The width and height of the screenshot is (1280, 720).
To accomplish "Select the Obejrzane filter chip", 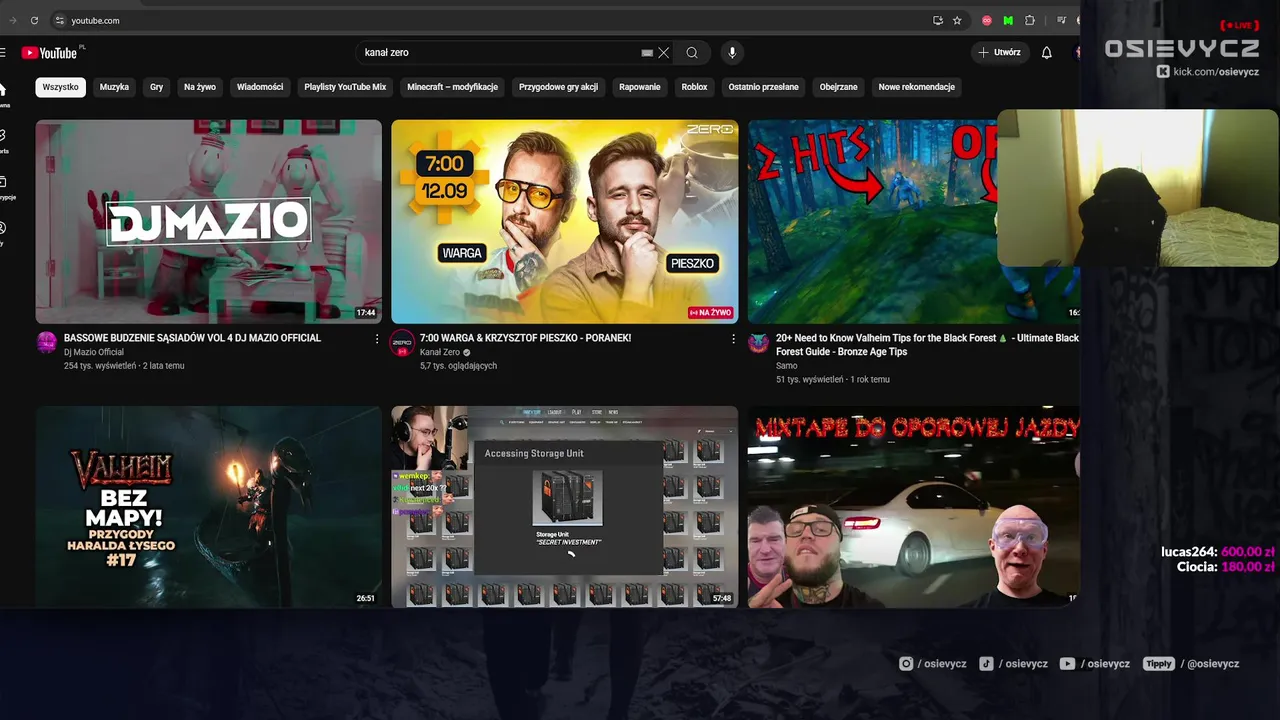I will coord(838,87).
